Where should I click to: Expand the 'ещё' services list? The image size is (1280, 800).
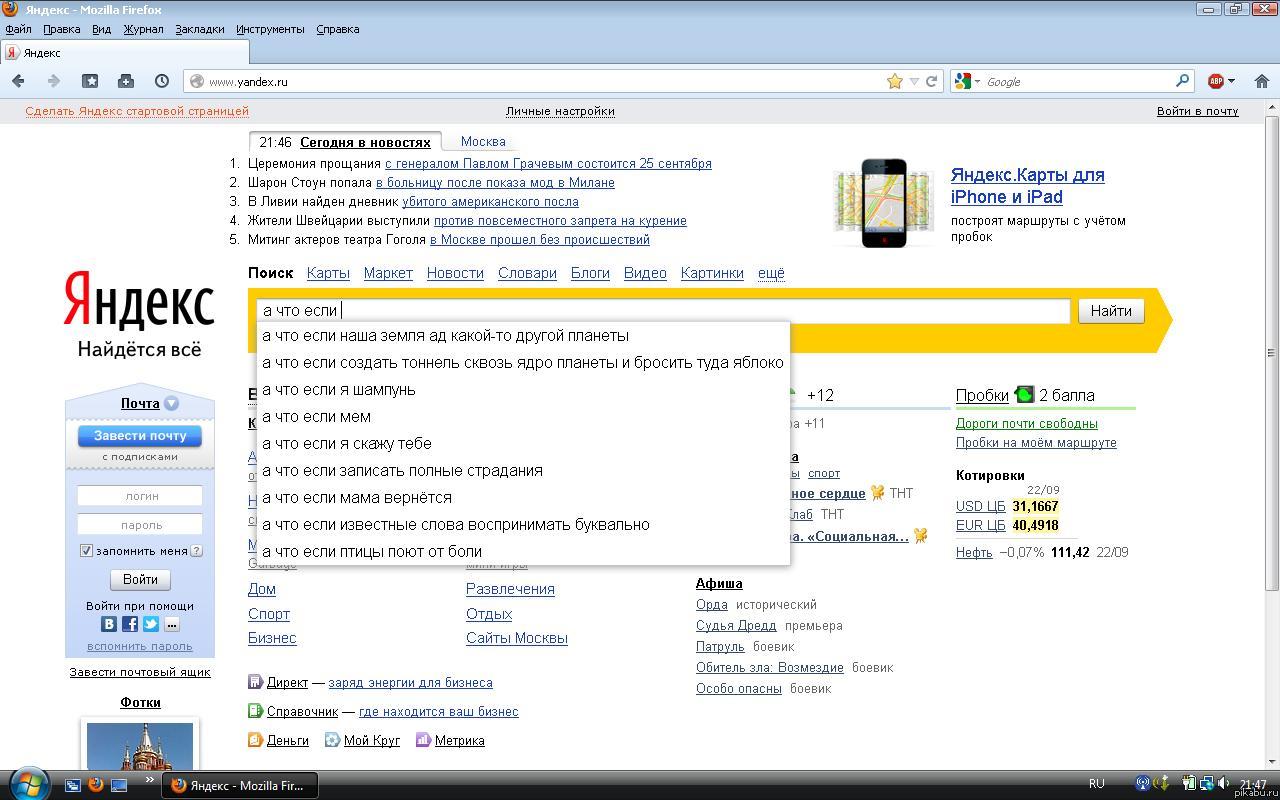pyautogui.click(x=771, y=273)
